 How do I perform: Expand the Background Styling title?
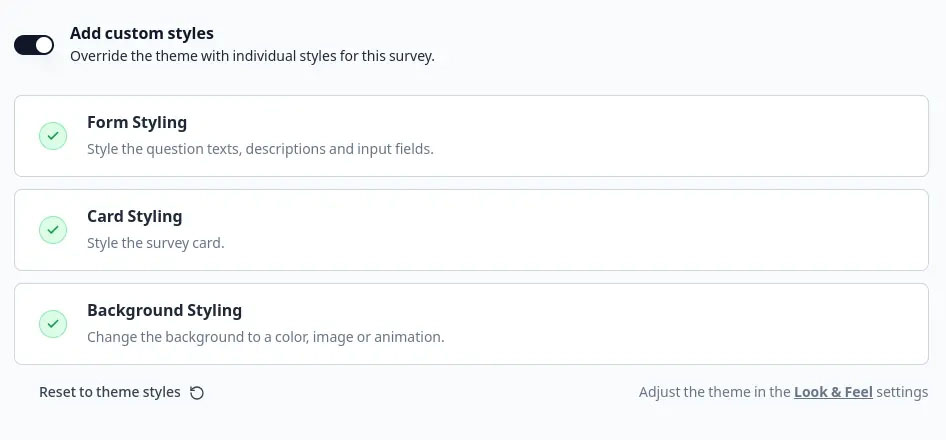pos(164,311)
